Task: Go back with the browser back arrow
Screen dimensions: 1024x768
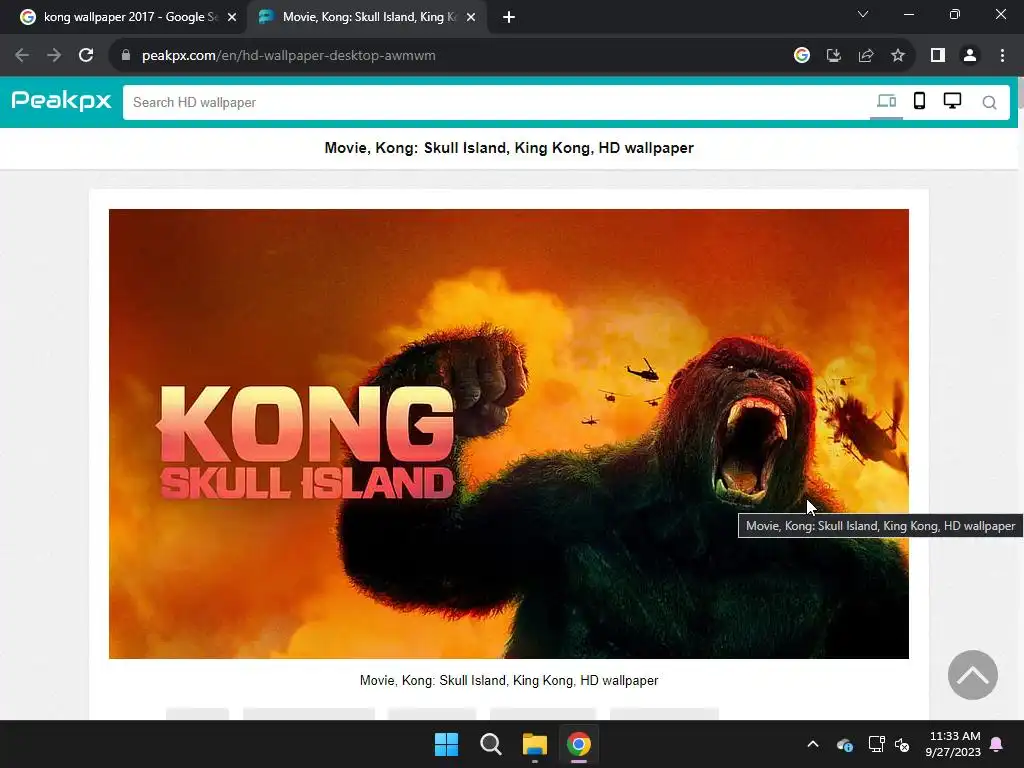Action: click(x=22, y=56)
